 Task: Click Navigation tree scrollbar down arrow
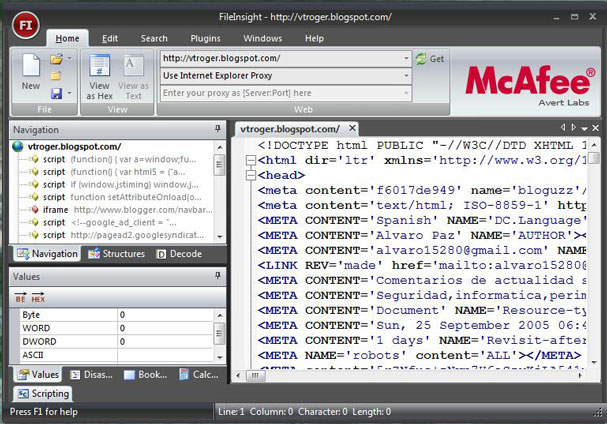click(219, 237)
